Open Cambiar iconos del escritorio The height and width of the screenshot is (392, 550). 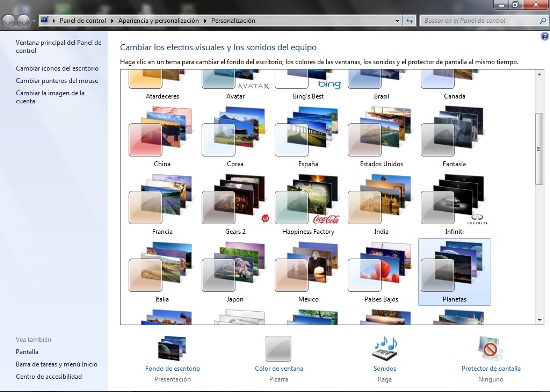[x=57, y=68]
